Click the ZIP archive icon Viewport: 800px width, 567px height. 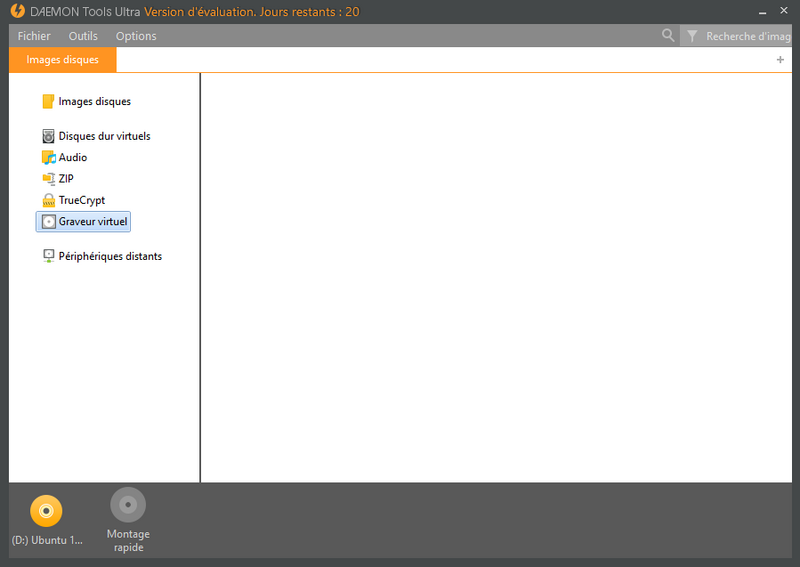[48, 179]
